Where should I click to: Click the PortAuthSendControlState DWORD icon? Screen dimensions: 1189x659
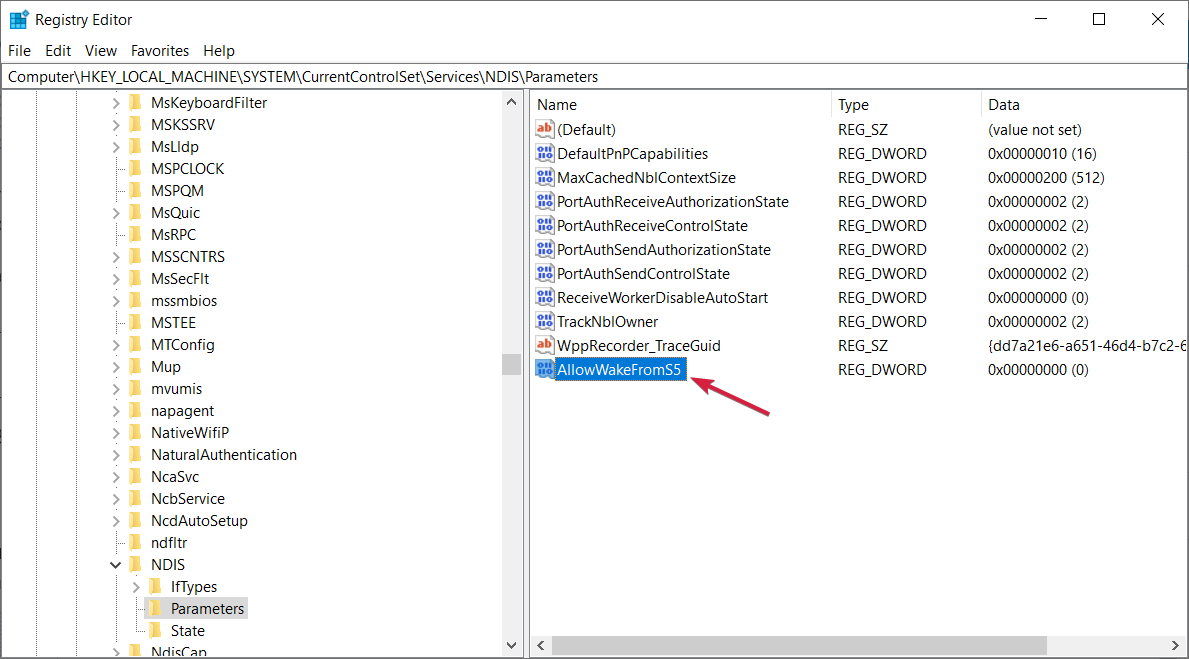coord(544,274)
